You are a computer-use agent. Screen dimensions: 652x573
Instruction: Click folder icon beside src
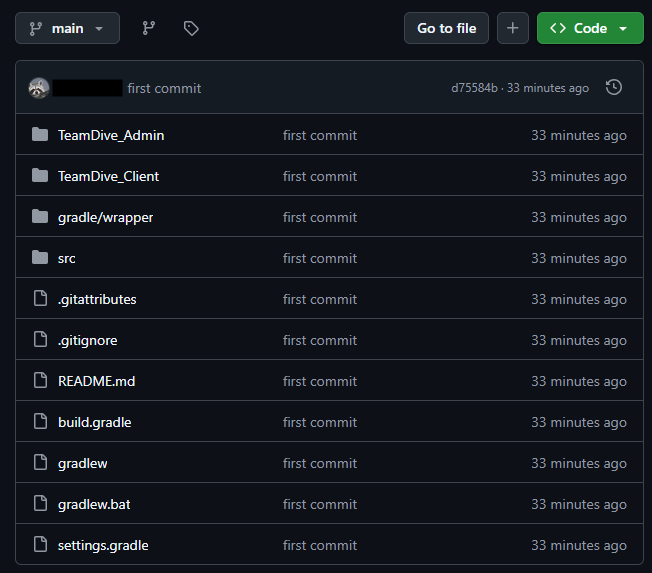40,257
